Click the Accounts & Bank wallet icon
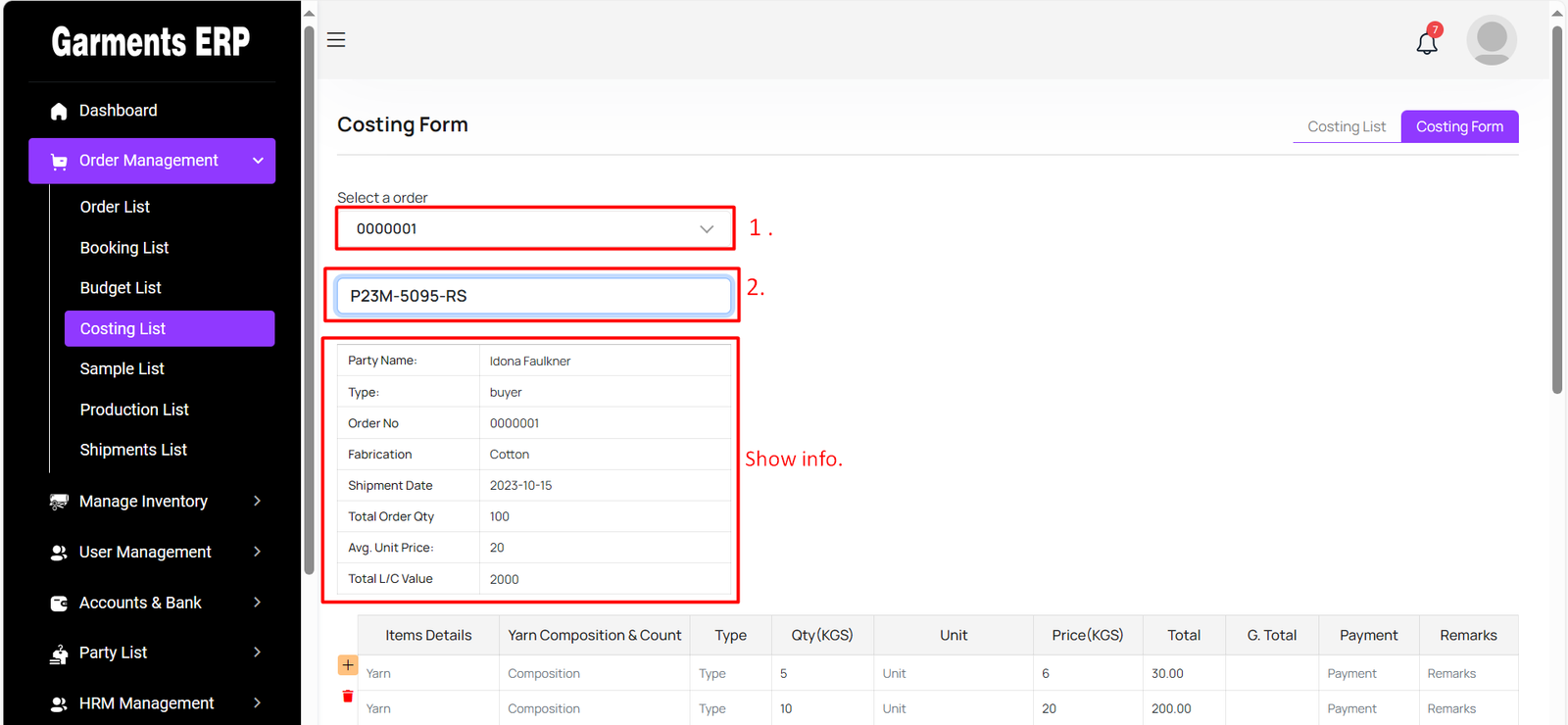Screen dimensions: 1568x725 click(x=59, y=604)
